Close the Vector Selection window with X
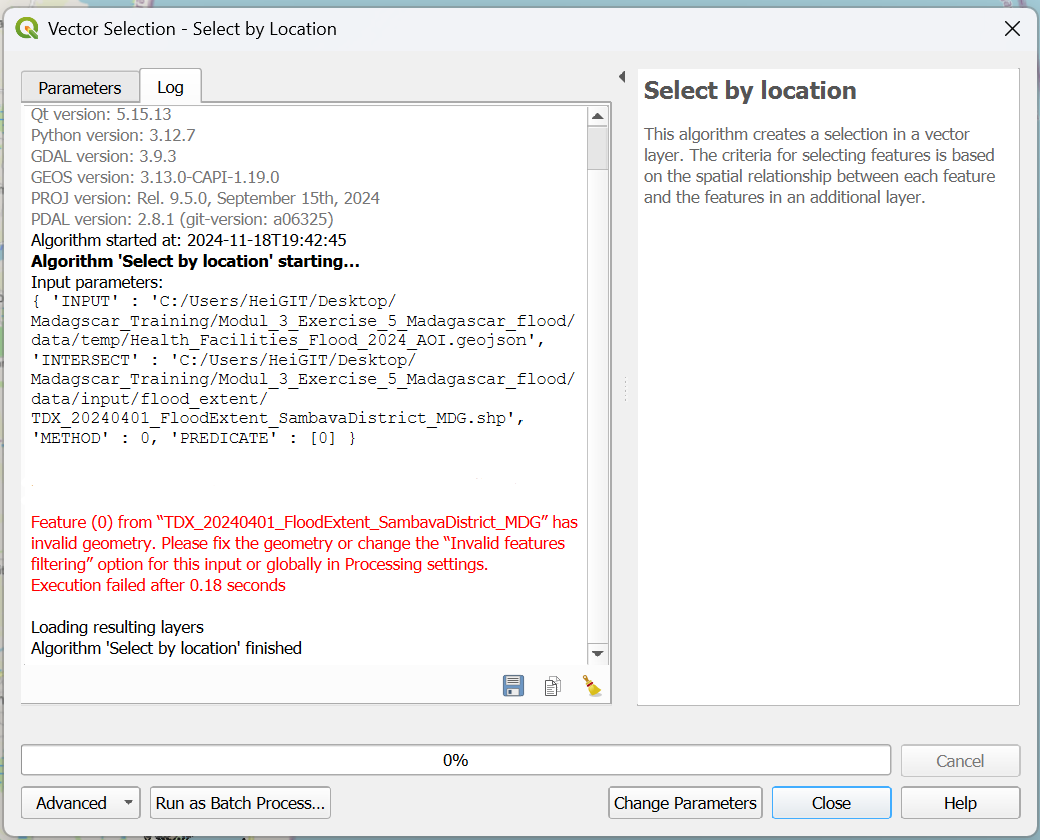 point(1012,29)
